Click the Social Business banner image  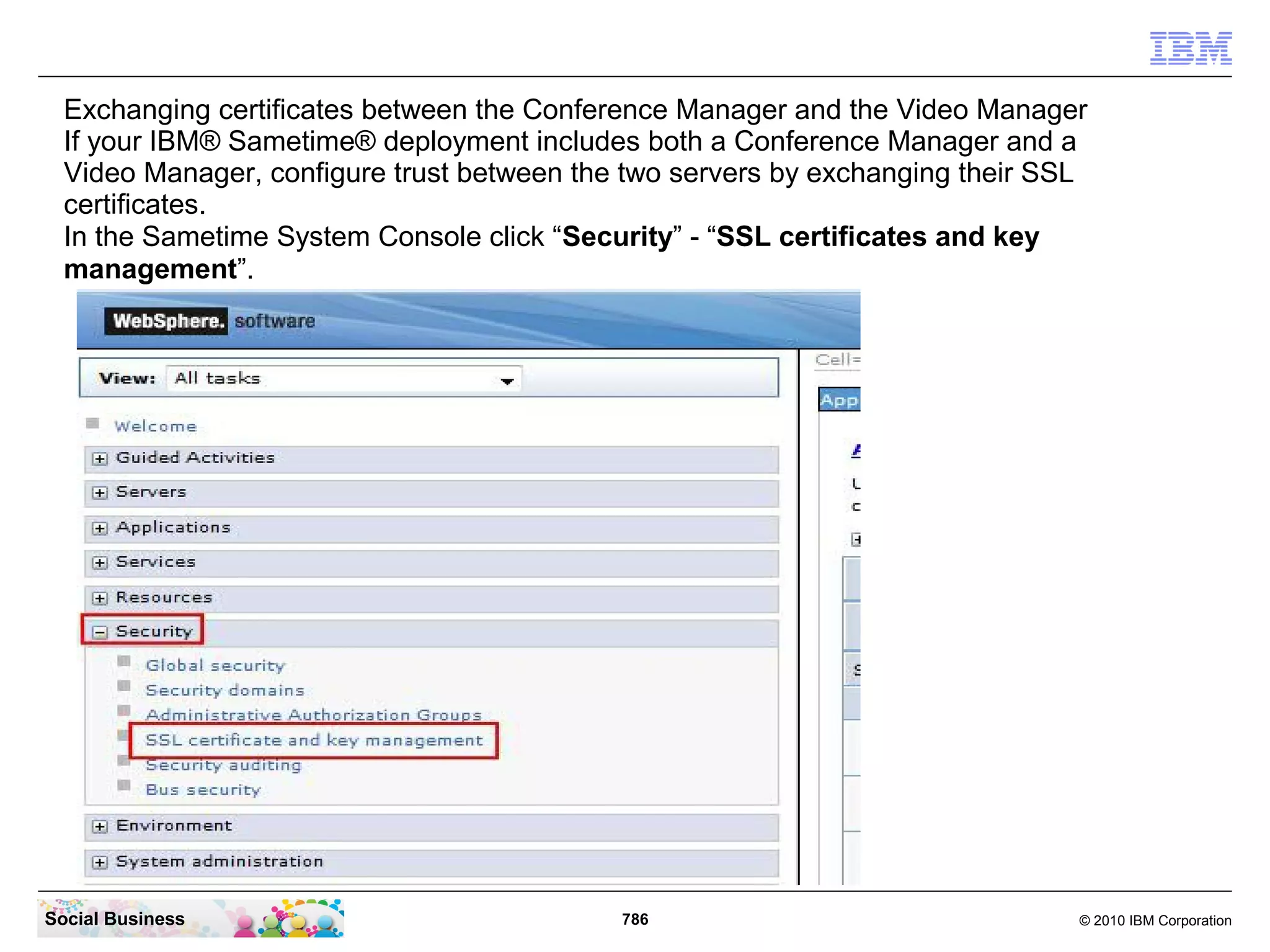[191, 918]
